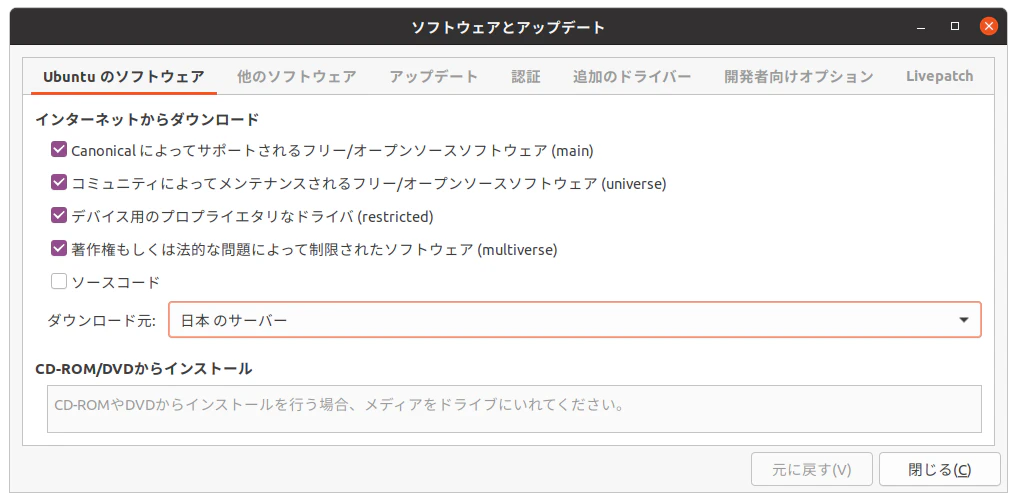
Task: Enable the ソースコード checkbox
Action: [x=59, y=281]
